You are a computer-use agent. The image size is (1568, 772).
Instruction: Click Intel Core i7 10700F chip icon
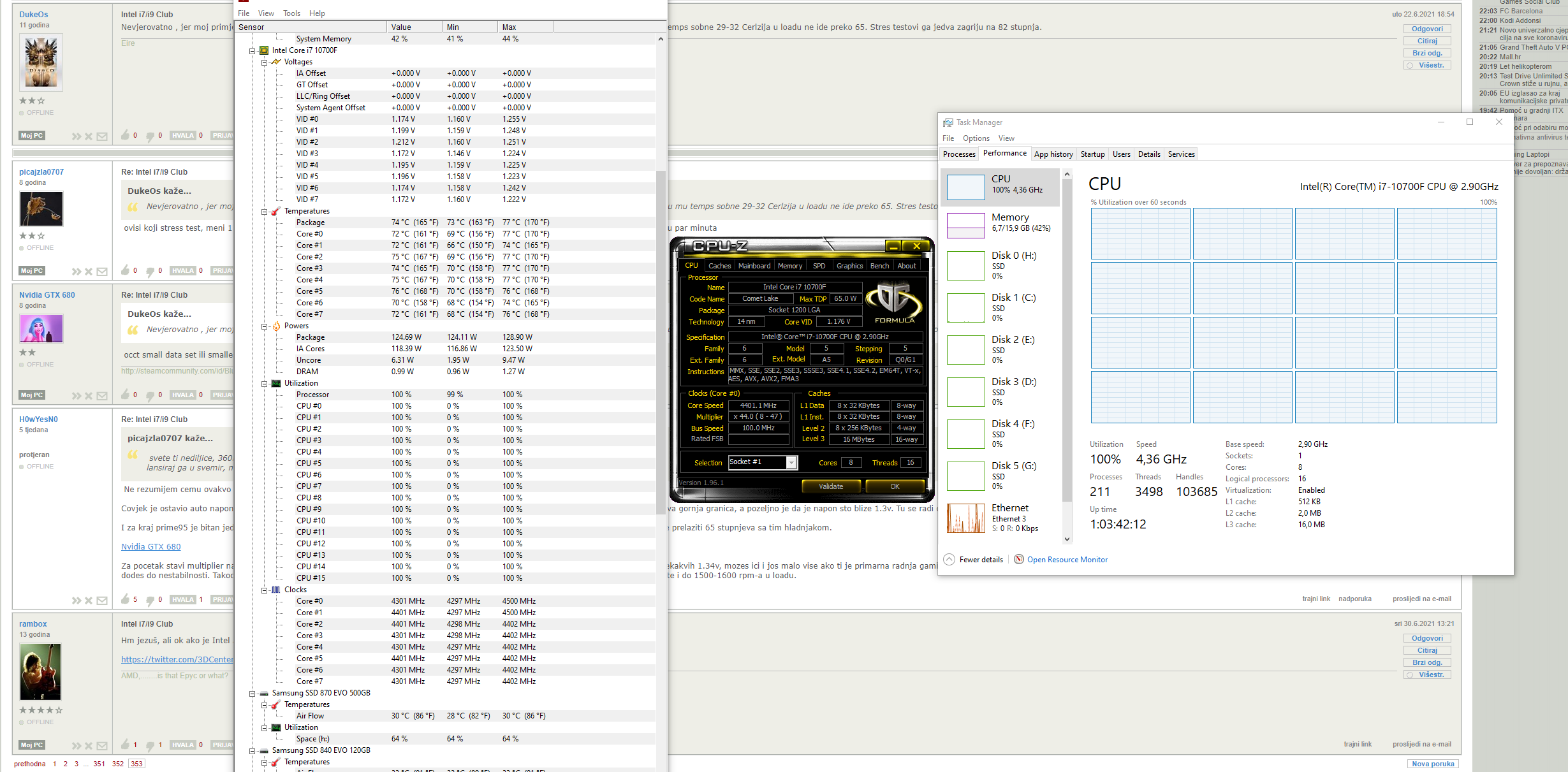coord(264,50)
